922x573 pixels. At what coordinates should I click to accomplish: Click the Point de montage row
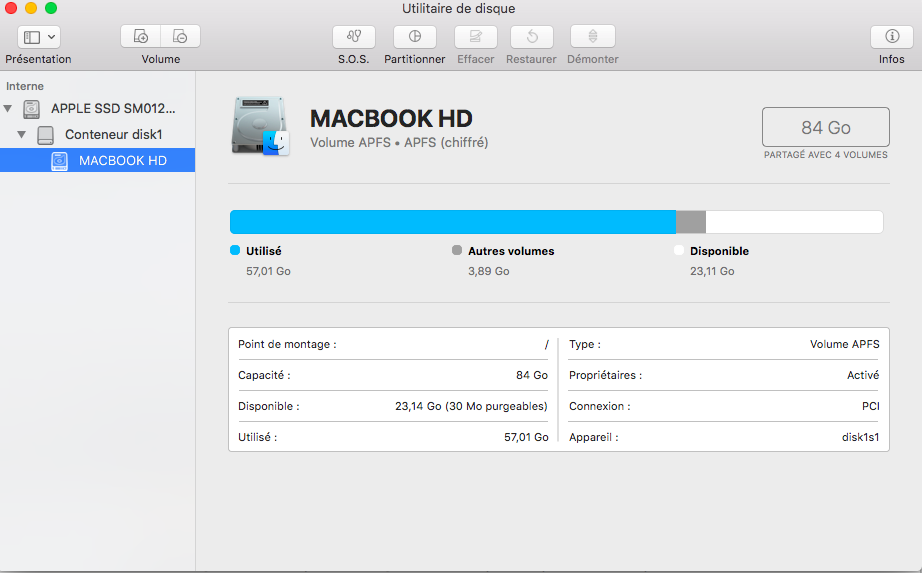coord(393,344)
